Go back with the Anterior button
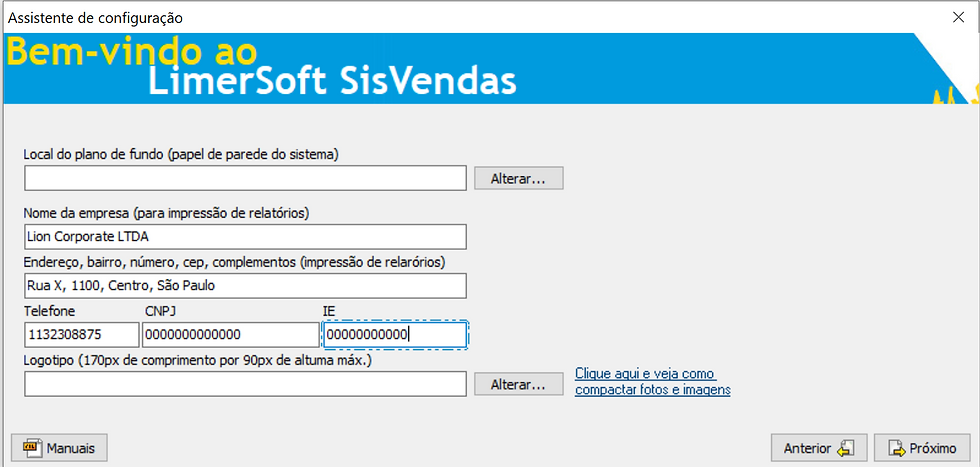The width and height of the screenshot is (980, 467). pyautogui.click(x=819, y=448)
